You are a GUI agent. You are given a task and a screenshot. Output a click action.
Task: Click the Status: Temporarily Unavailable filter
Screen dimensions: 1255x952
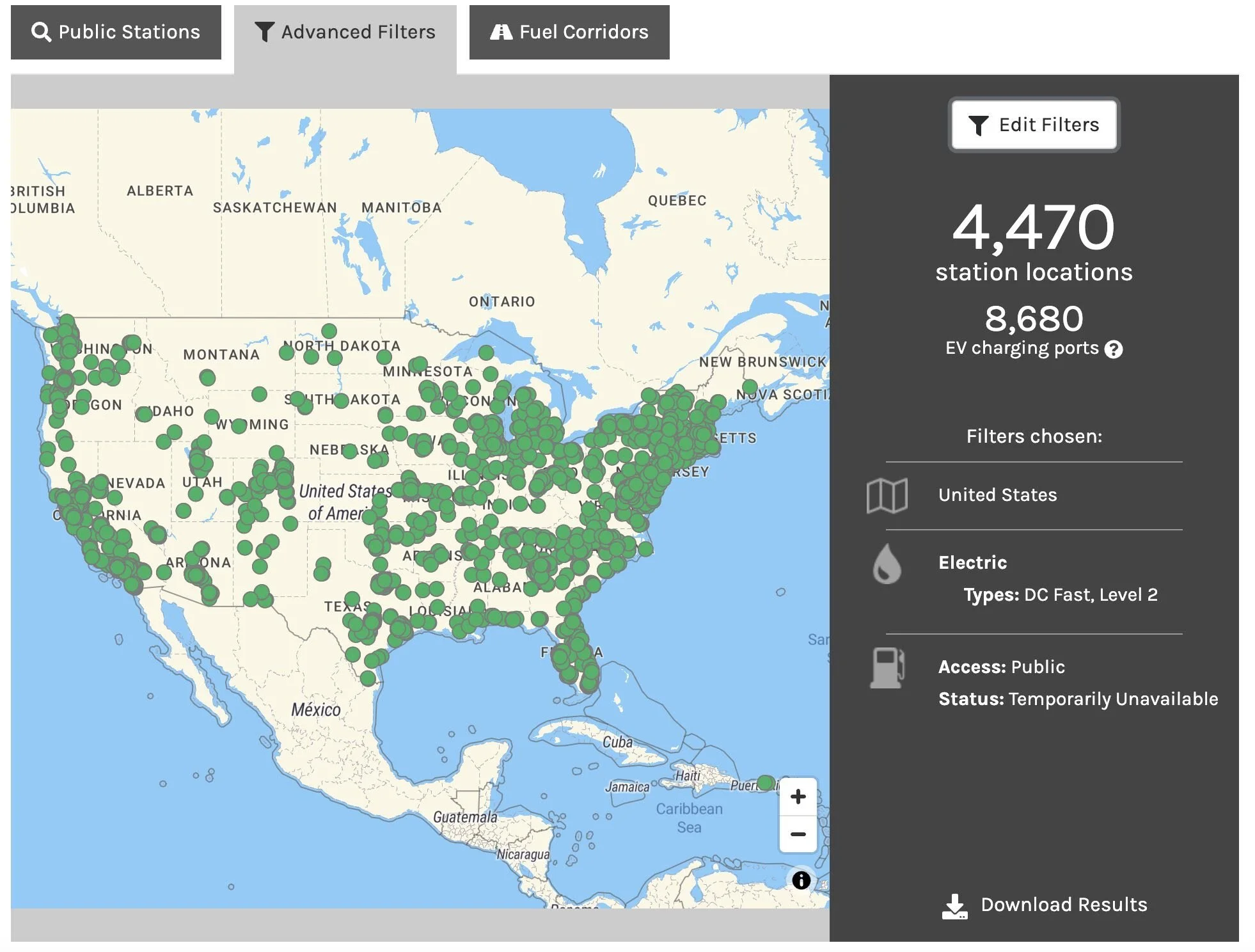tap(1078, 699)
